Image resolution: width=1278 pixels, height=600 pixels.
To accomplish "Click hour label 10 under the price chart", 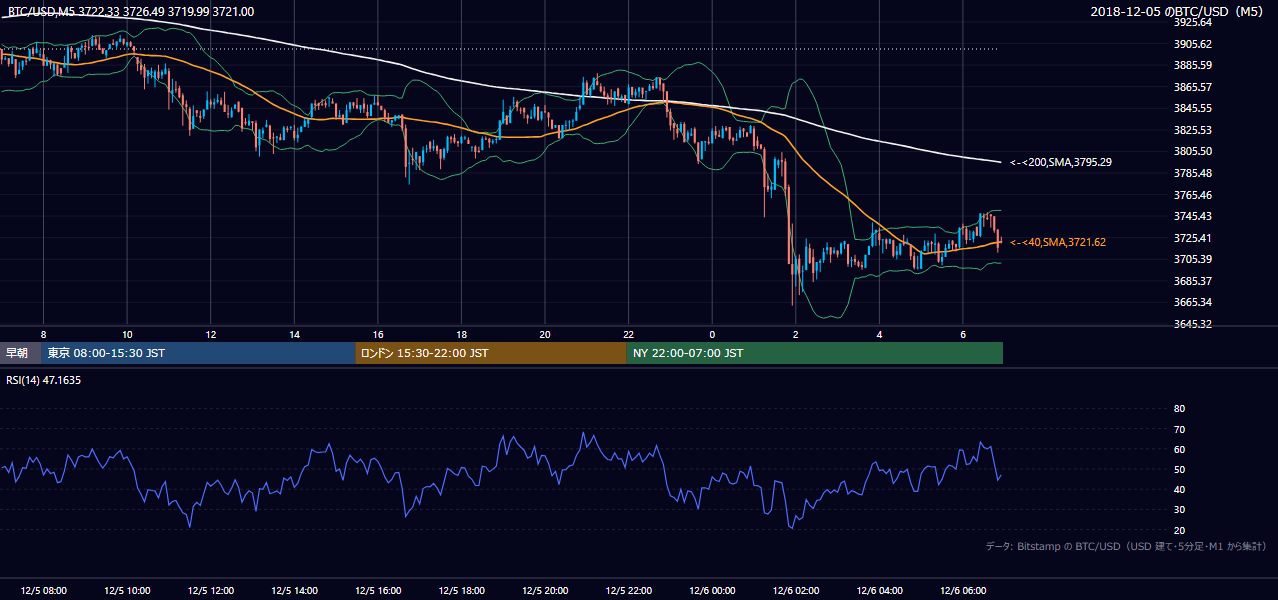I will (x=127, y=333).
